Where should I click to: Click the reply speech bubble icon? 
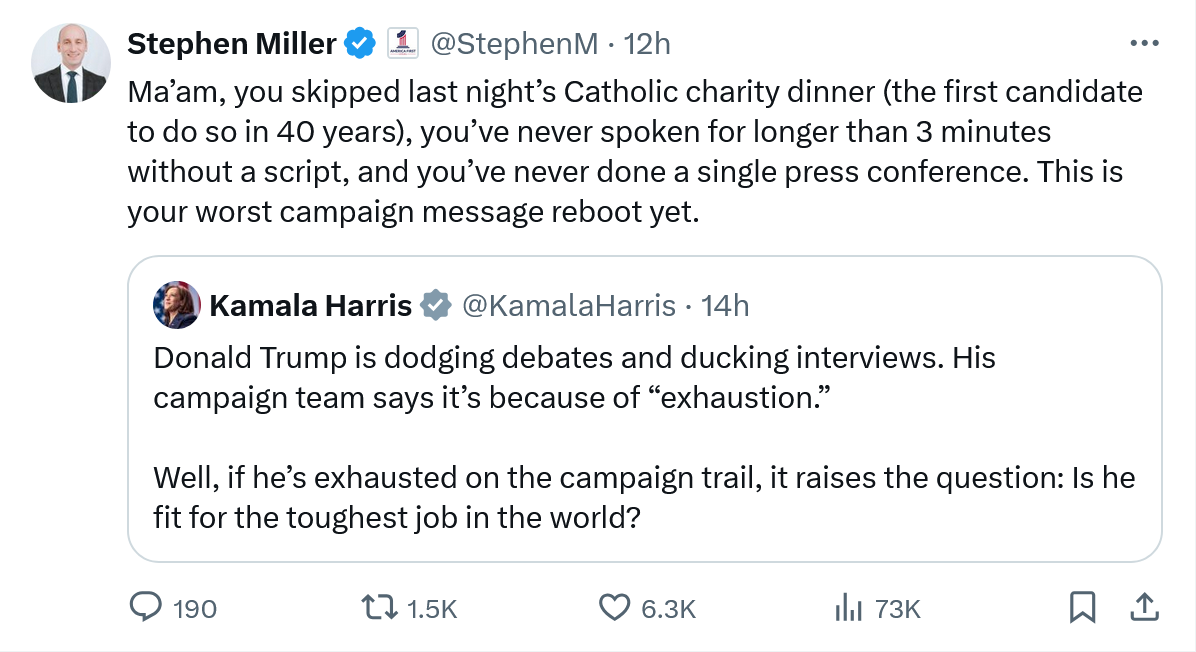(x=147, y=607)
